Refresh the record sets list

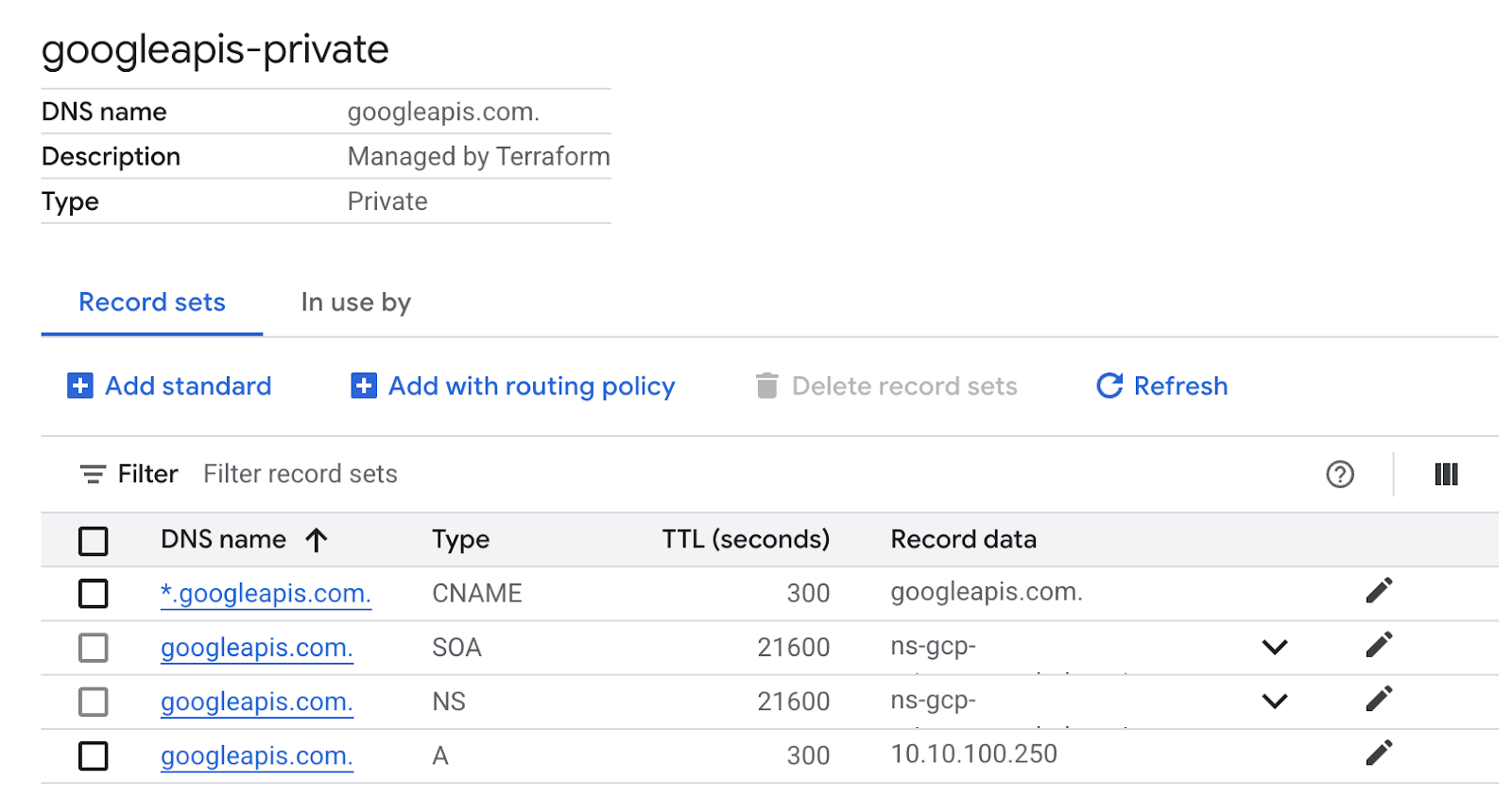(x=1162, y=386)
